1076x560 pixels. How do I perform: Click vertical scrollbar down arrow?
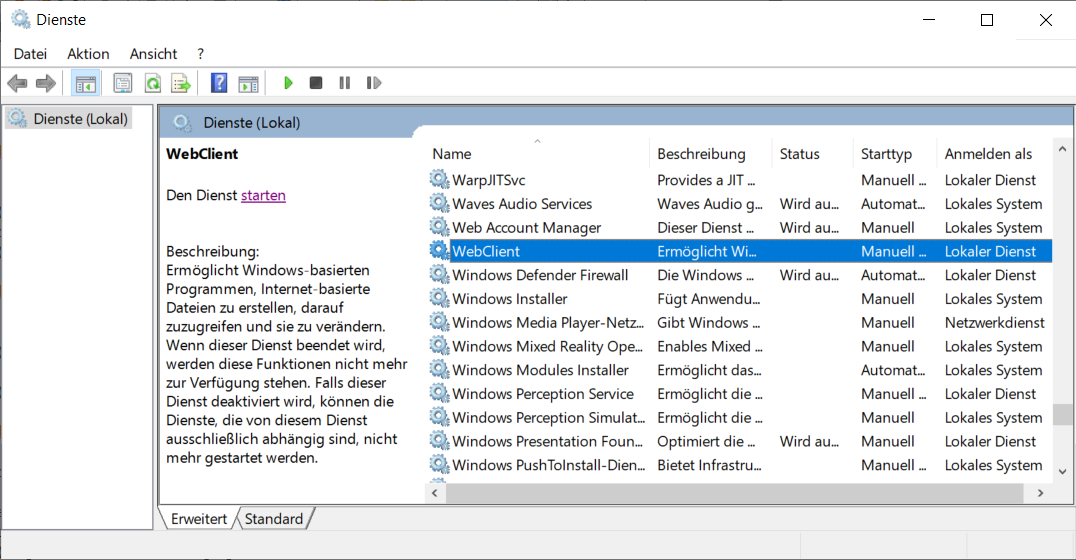(1062, 471)
